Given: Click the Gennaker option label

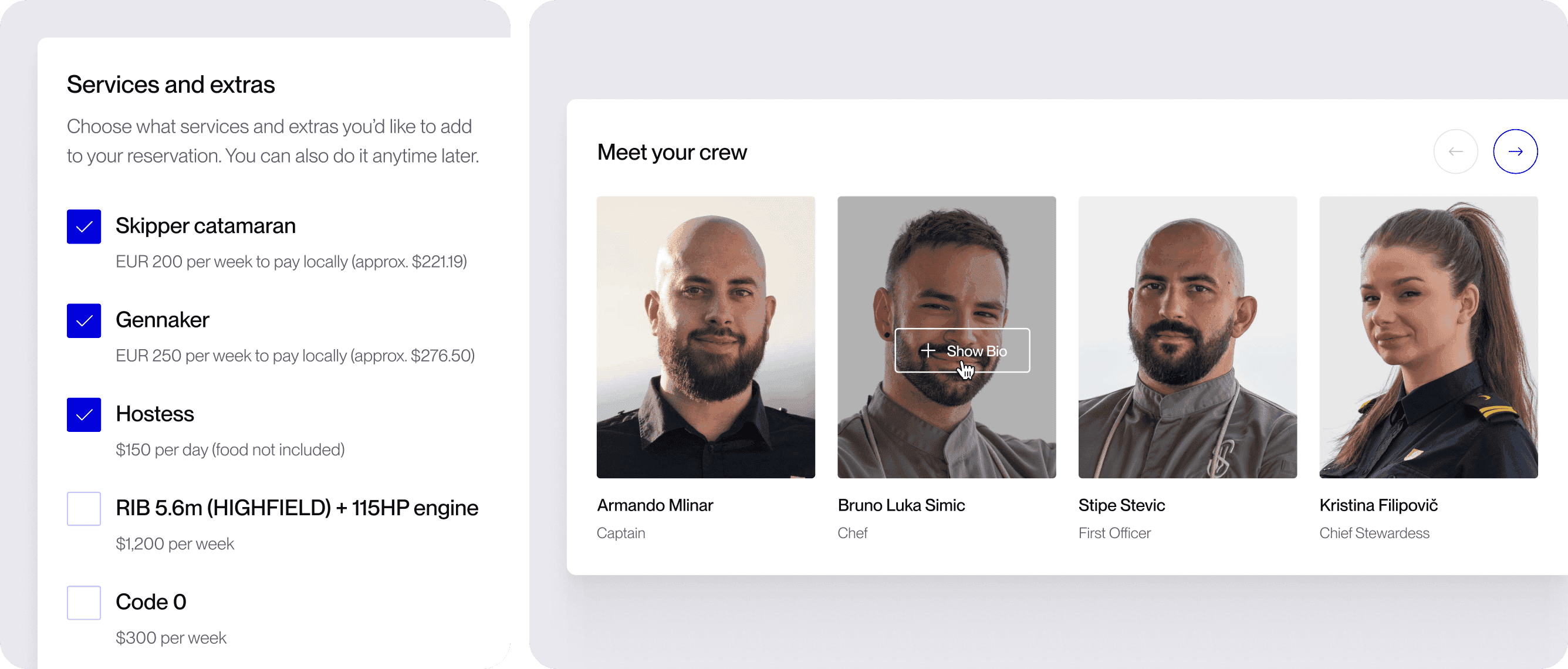Looking at the screenshot, I should [x=163, y=320].
